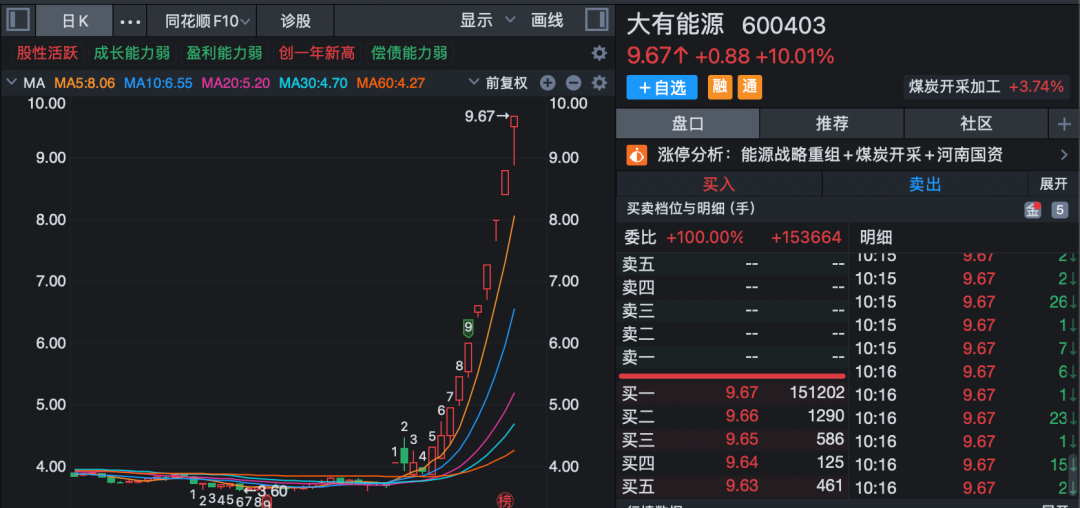Toggle the 5-level order book icon
Viewport: 1080px width, 508px height.
pyautogui.click(x=1059, y=210)
